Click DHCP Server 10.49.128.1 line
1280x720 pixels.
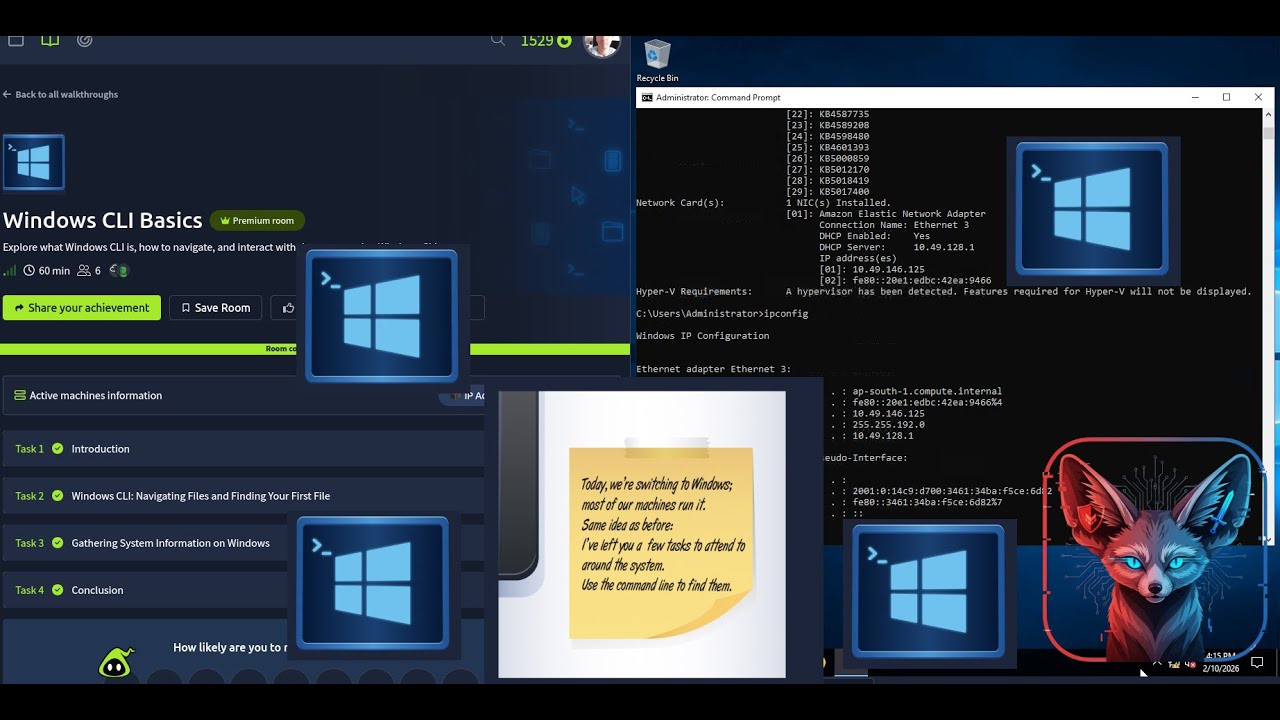point(896,247)
